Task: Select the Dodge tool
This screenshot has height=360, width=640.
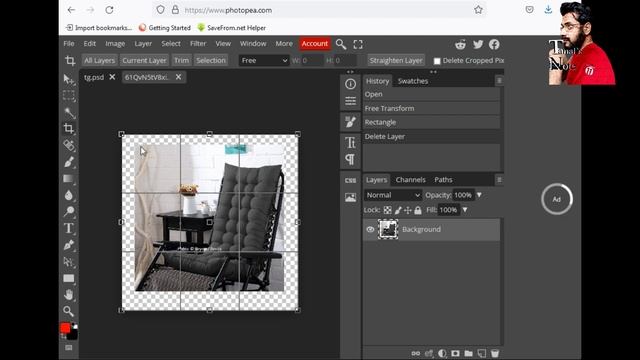Action: pos(69,212)
